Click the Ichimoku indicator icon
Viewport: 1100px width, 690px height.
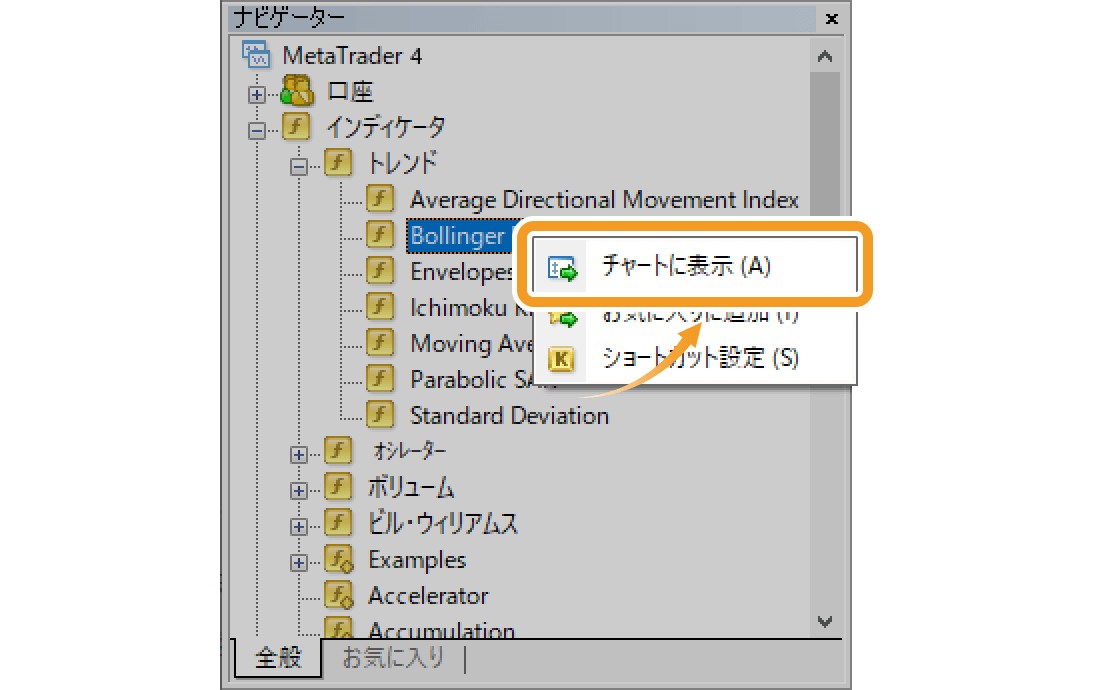[380, 306]
